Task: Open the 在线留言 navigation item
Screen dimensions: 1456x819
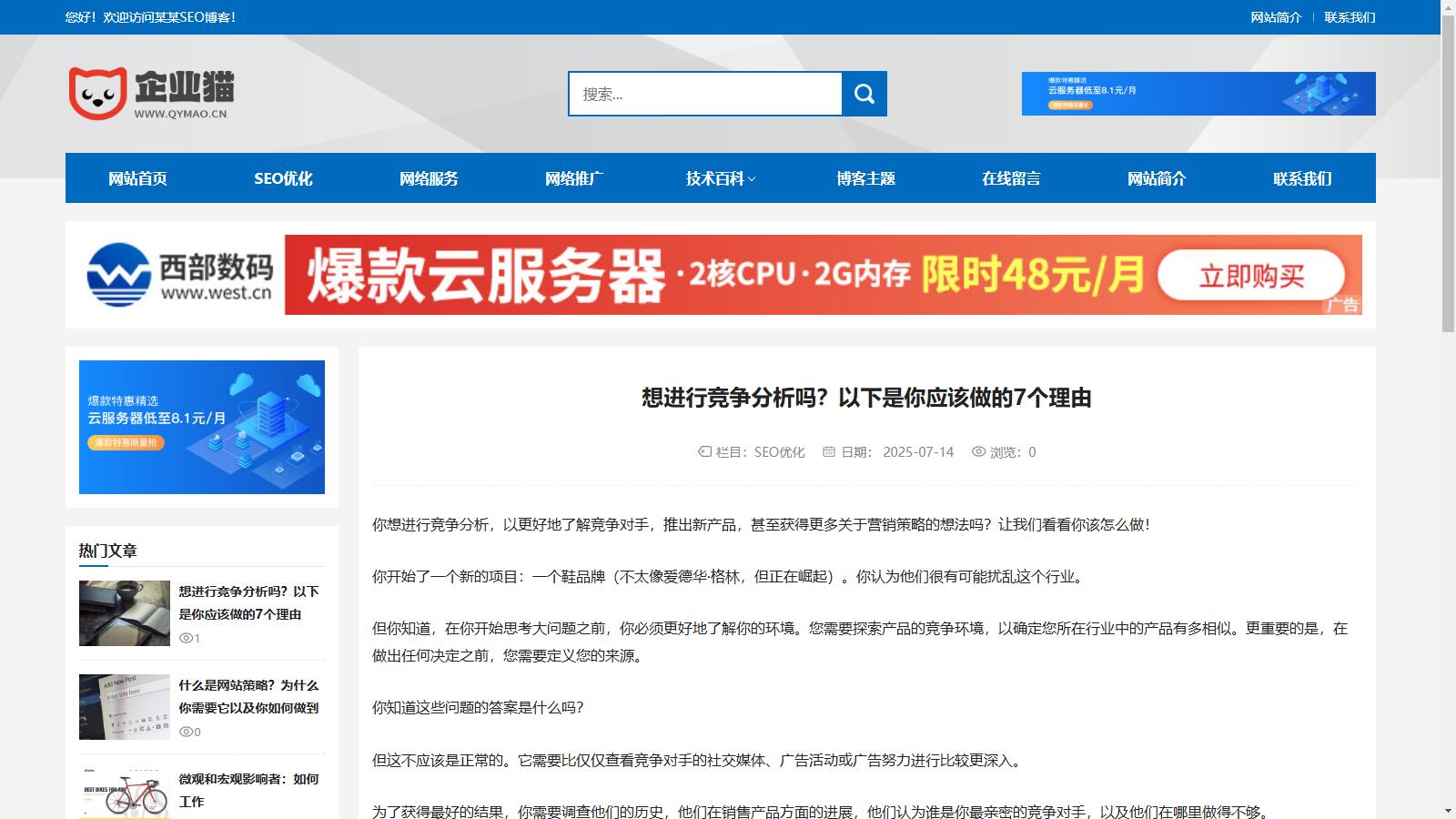Action: pyautogui.click(x=1012, y=178)
